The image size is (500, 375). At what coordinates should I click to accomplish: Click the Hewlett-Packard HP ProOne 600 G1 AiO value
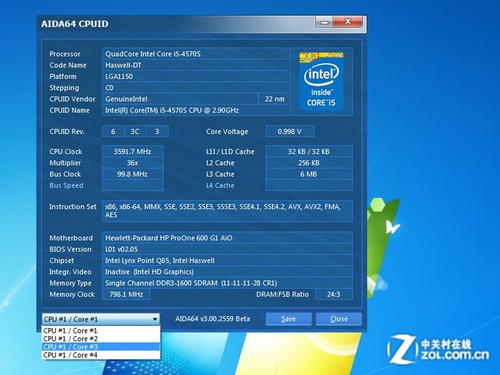pos(227,238)
